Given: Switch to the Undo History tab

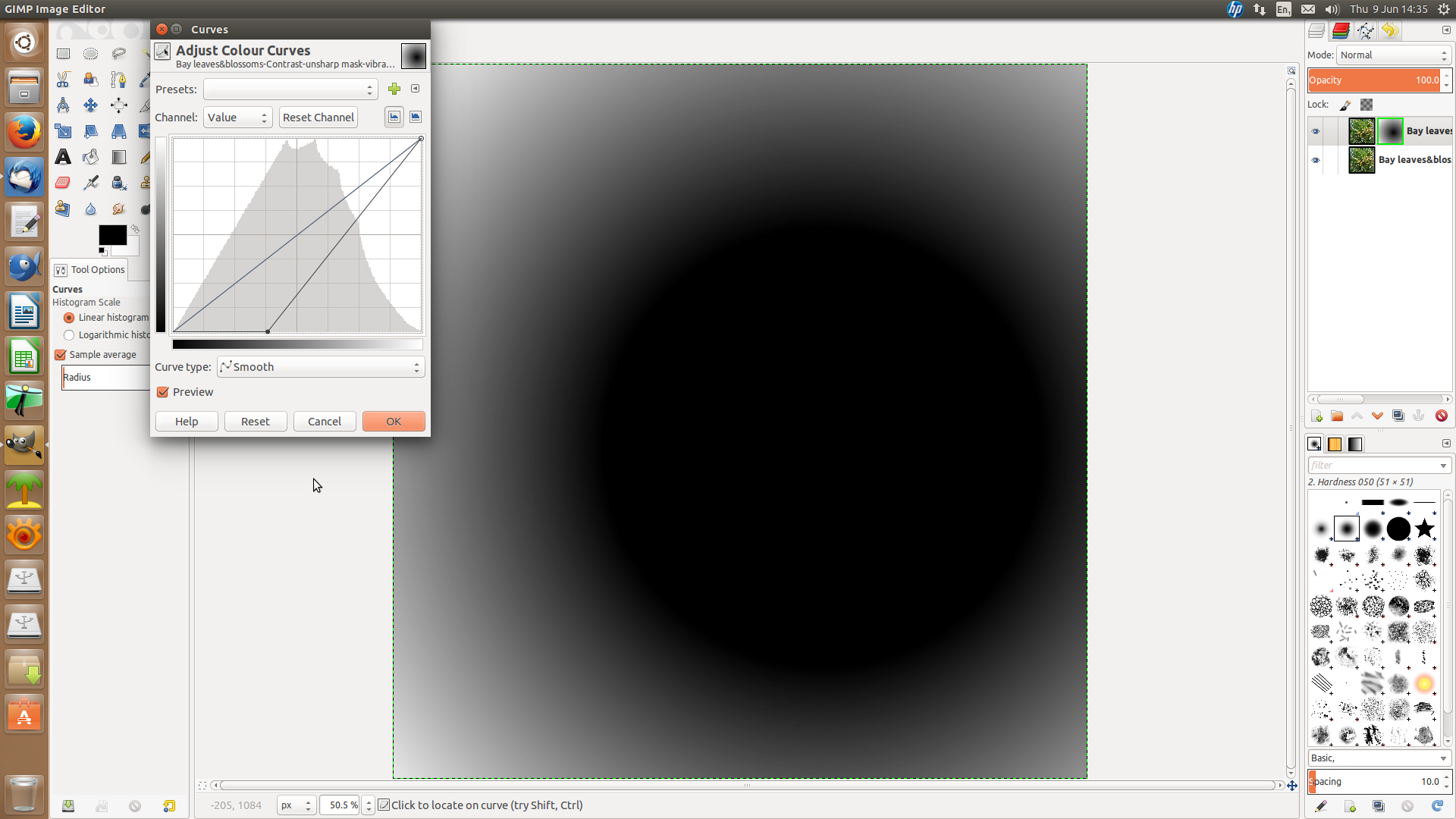Looking at the screenshot, I should [1389, 30].
